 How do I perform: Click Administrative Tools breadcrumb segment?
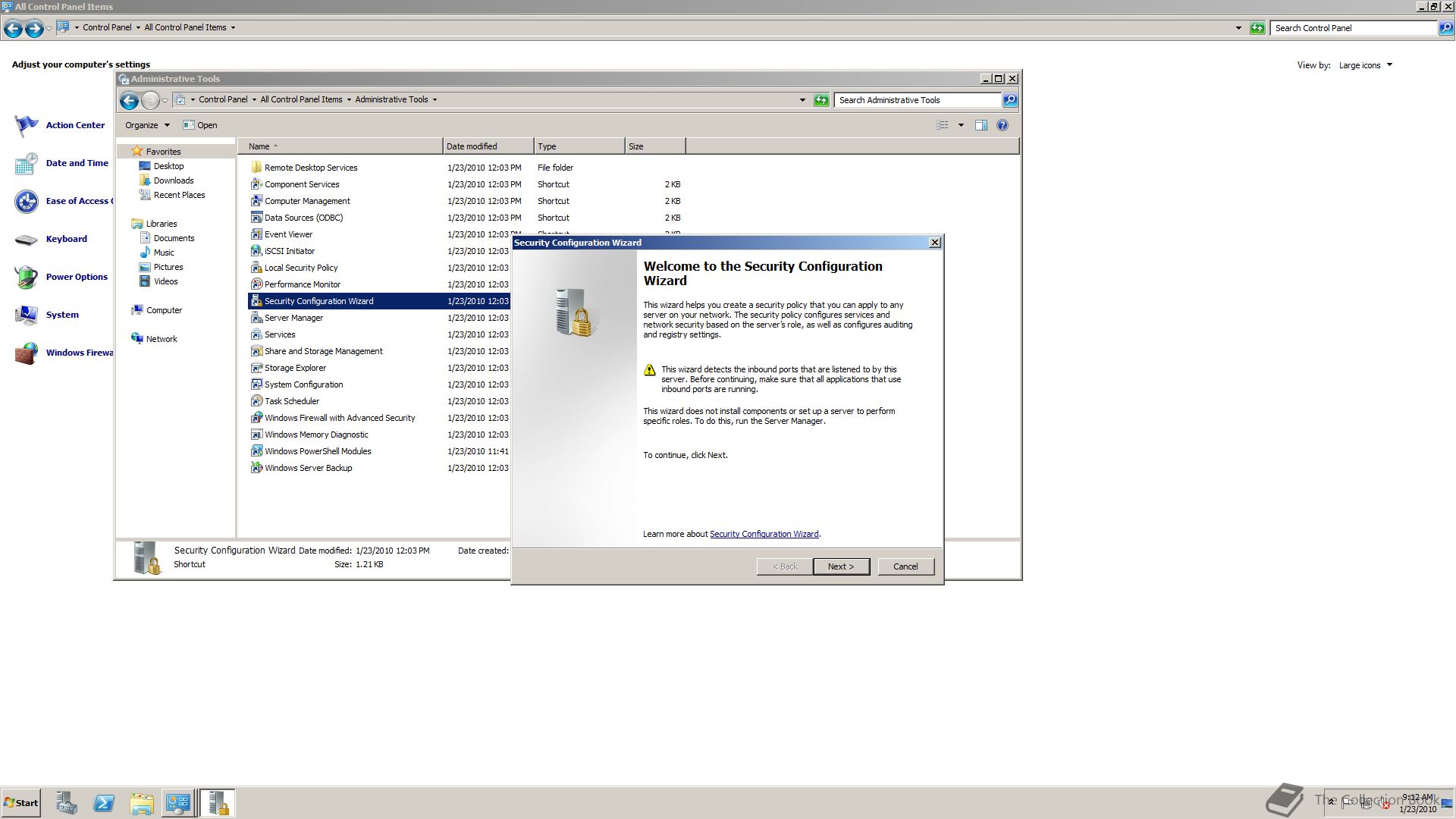tap(391, 99)
